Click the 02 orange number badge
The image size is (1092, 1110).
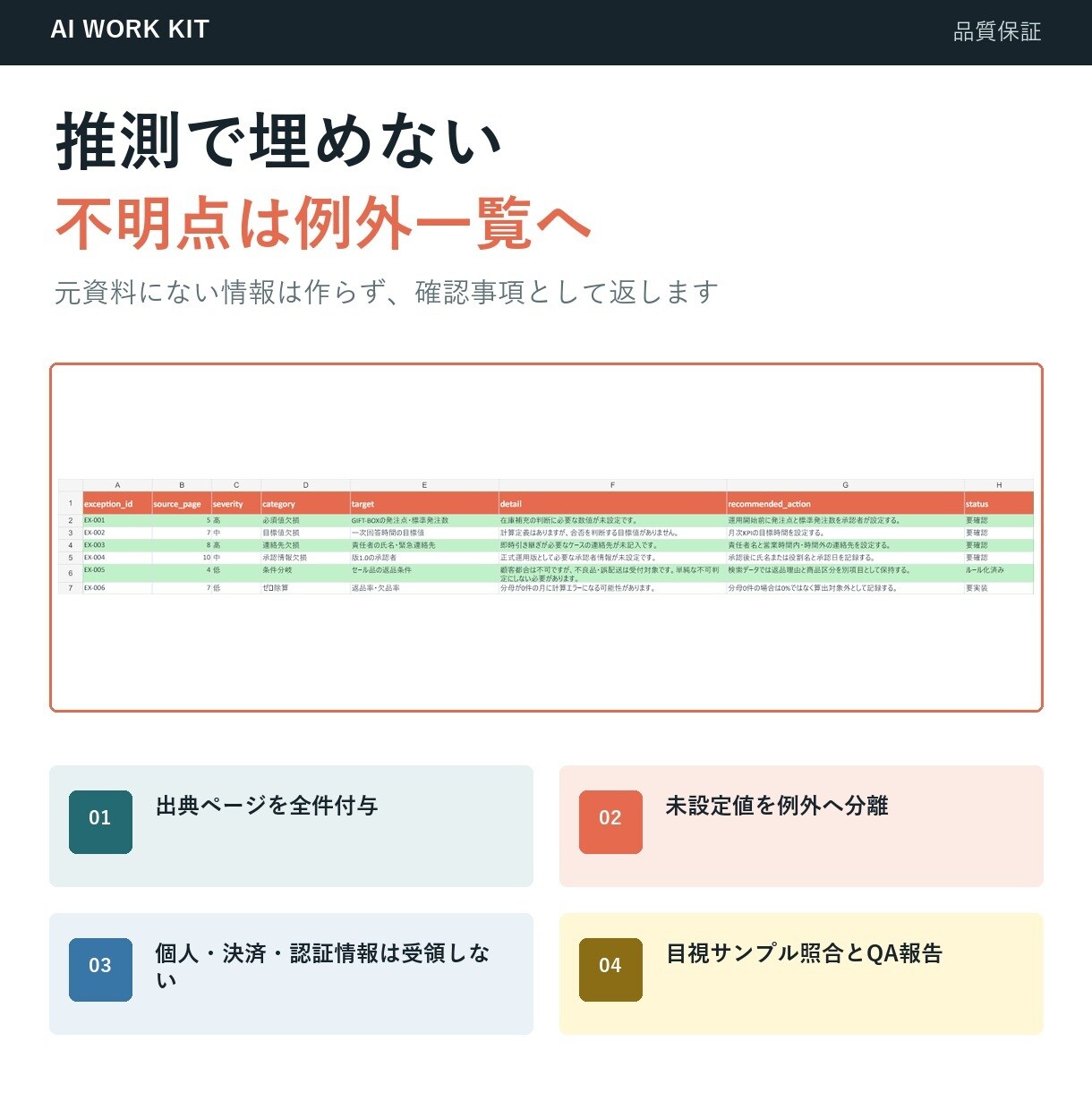coord(610,822)
